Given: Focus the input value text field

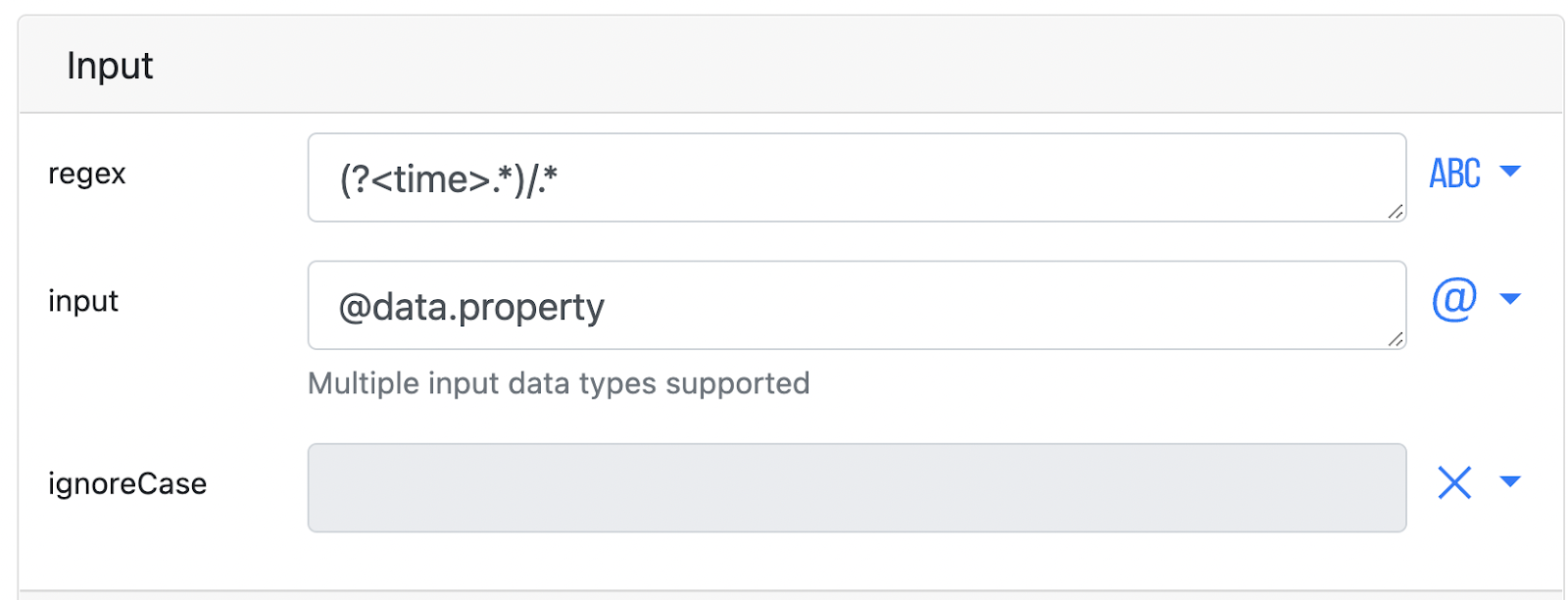Looking at the screenshot, I should [x=857, y=305].
